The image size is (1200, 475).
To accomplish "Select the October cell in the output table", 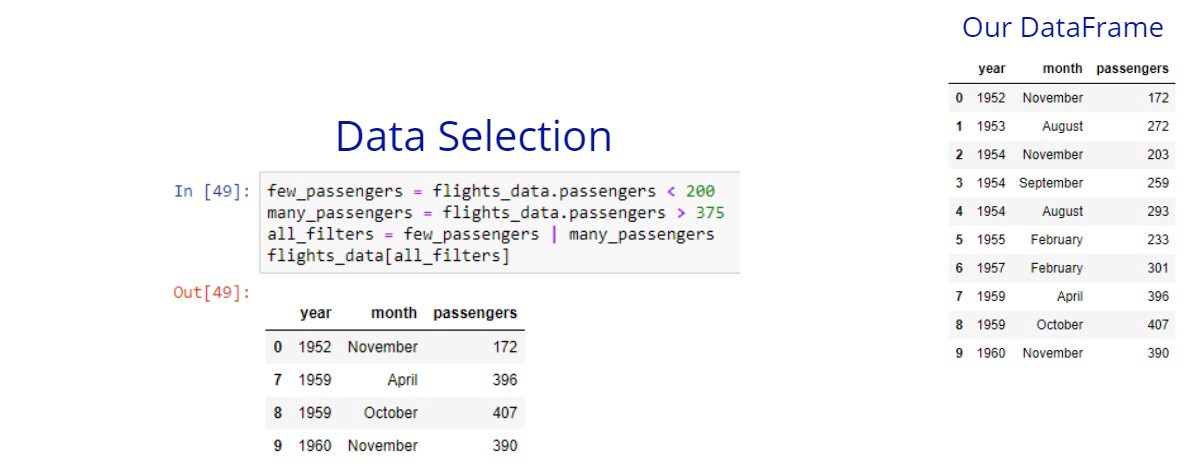I will pos(391,413).
